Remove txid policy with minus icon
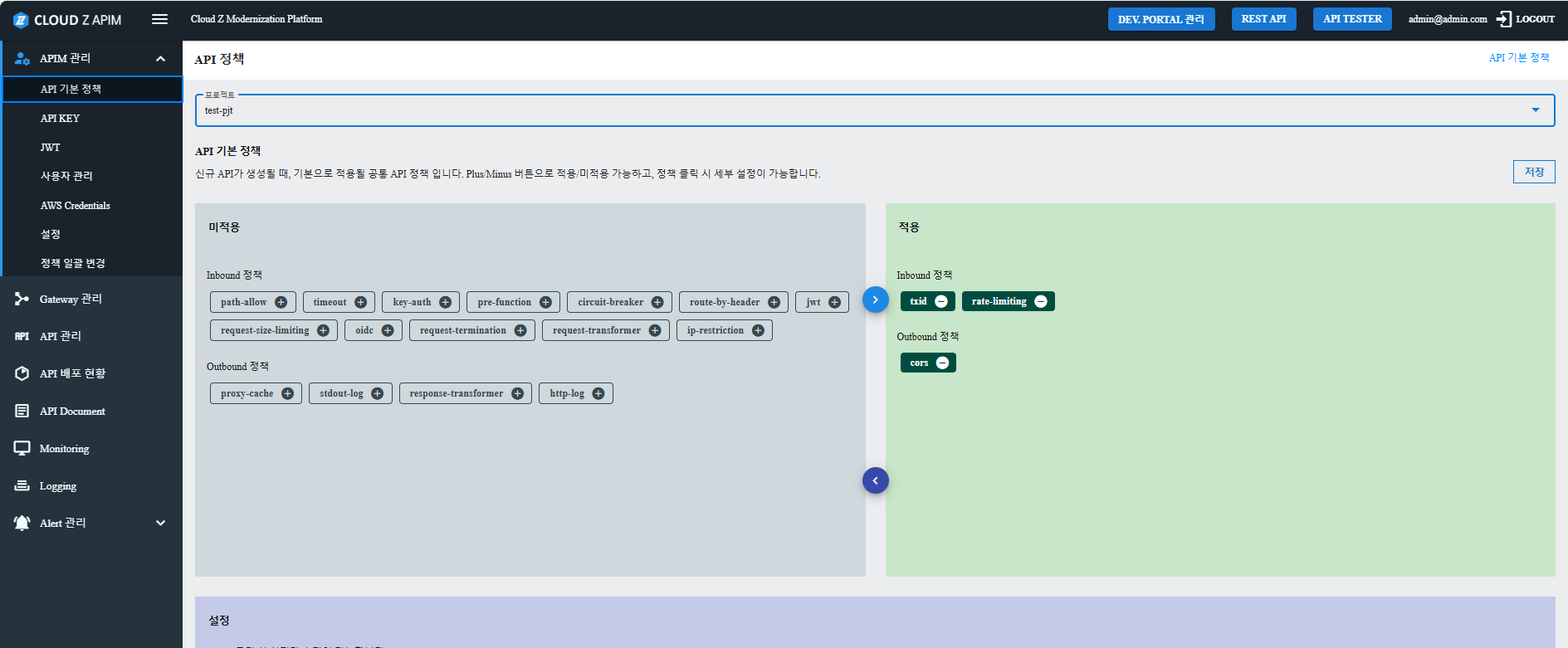 [940, 301]
